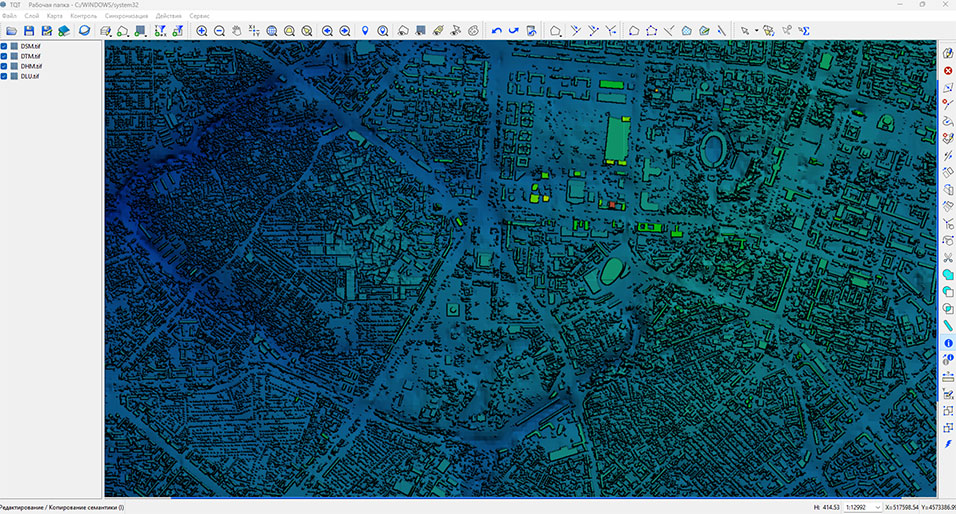
Task: Open the Слой menu
Action: tap(32, 16)
